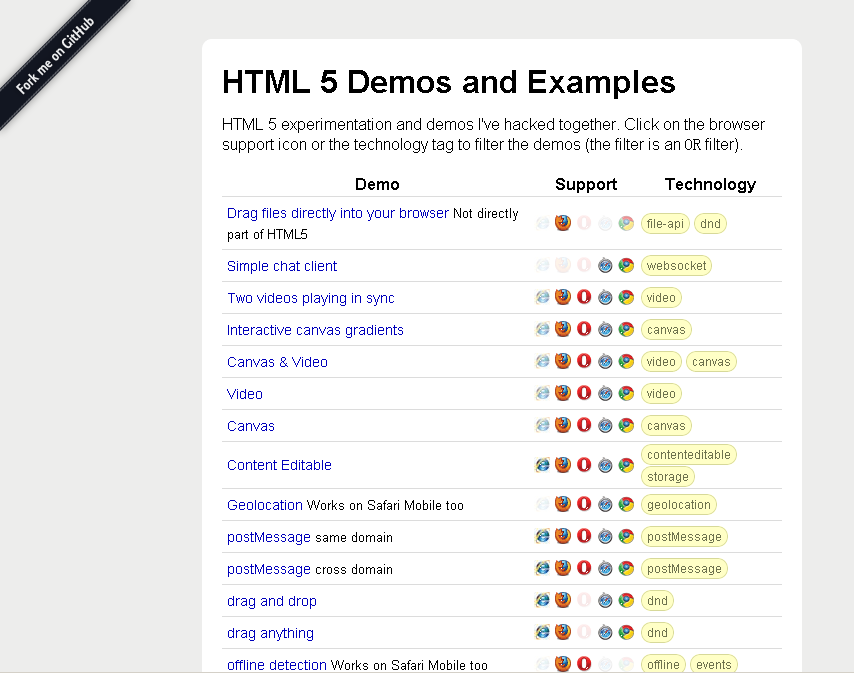The height and width of the screenshot is (673, 854).
Task: Filter by the websocket tag
Action: [x=676, y=266]
